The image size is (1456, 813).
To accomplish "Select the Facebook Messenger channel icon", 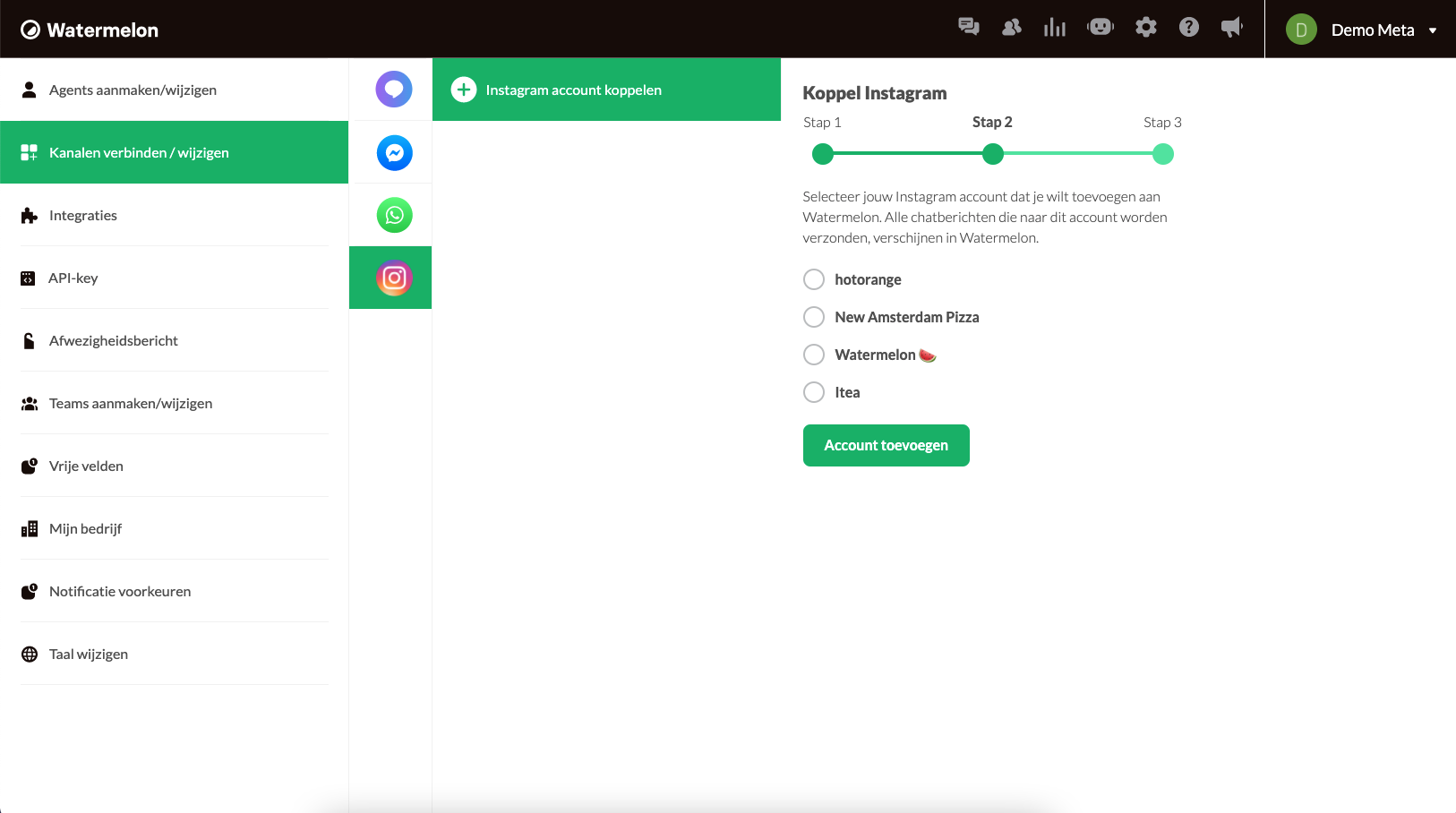I will coord(394,153).
